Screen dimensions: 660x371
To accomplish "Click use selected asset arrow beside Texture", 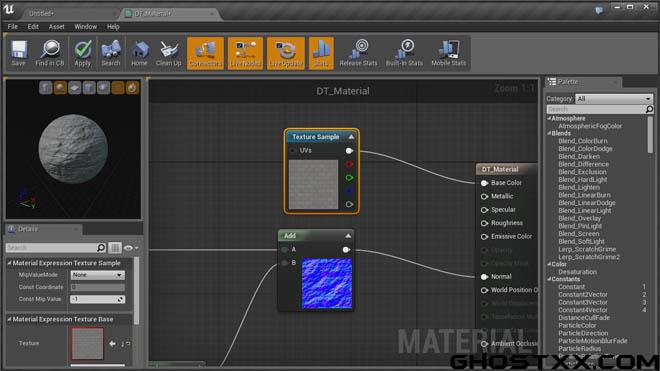I will [112, 344].
